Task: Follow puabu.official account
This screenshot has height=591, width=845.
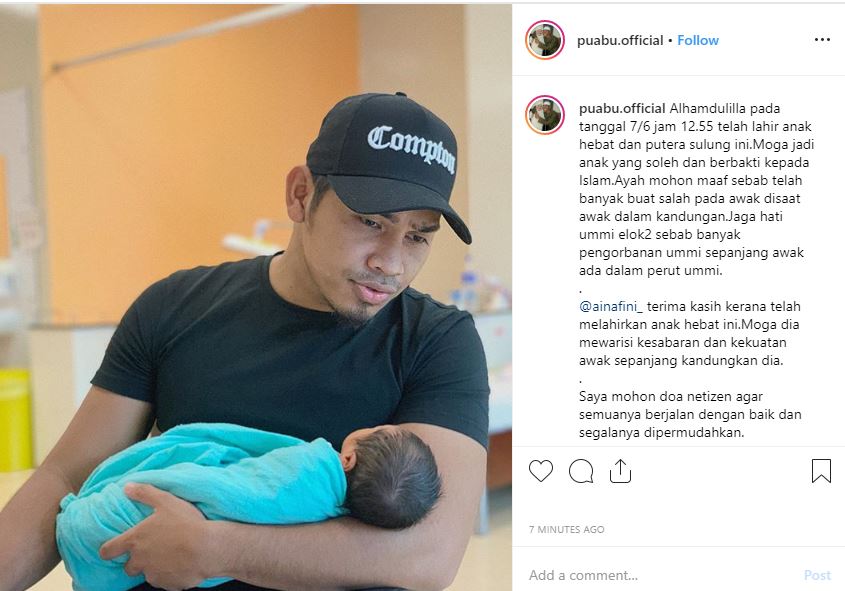Action: click(698, 40)
